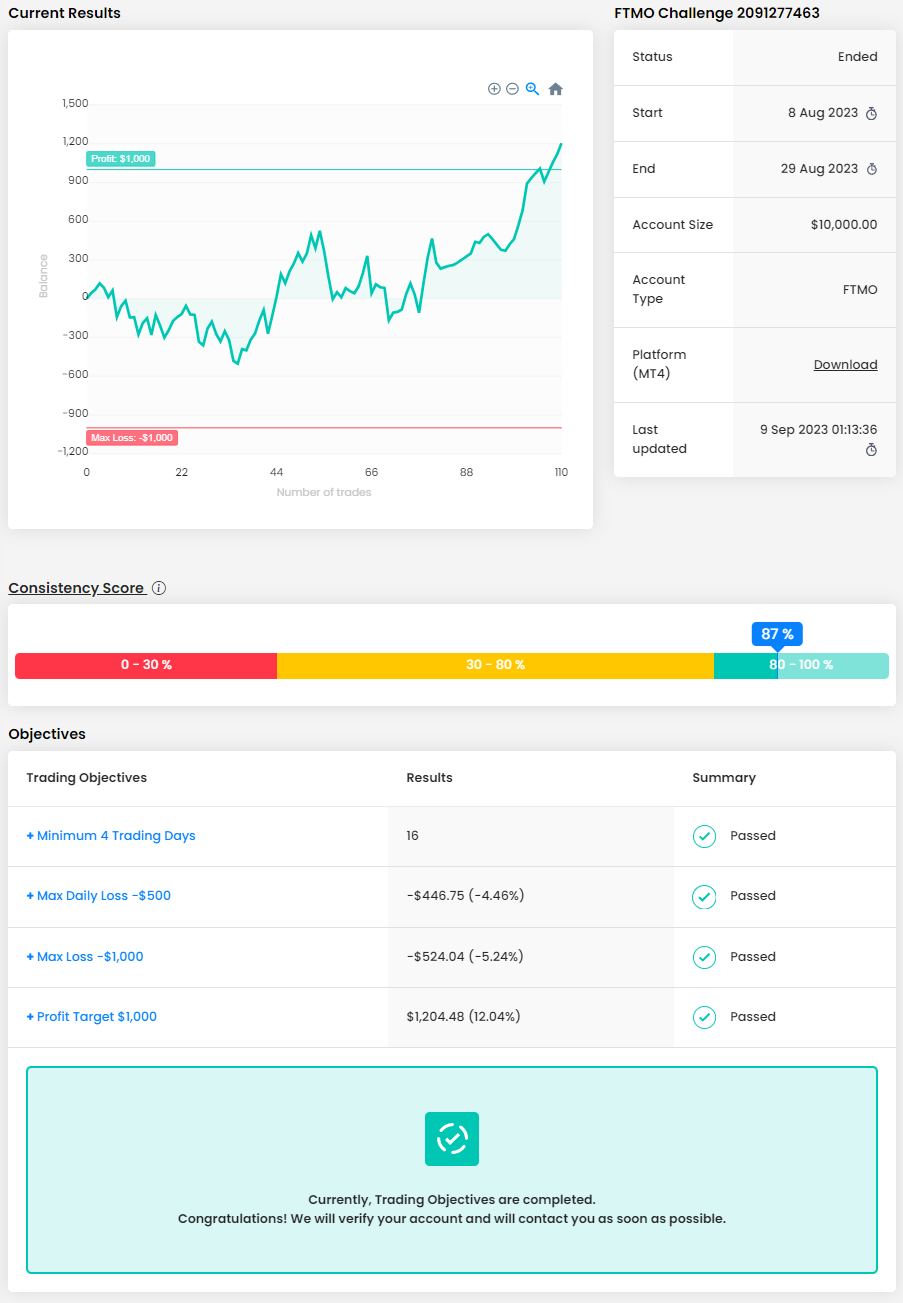Screen dimensions: 903x1303
Task: Click the Passed checkmark for Max Loss
Action: point(705,957)
